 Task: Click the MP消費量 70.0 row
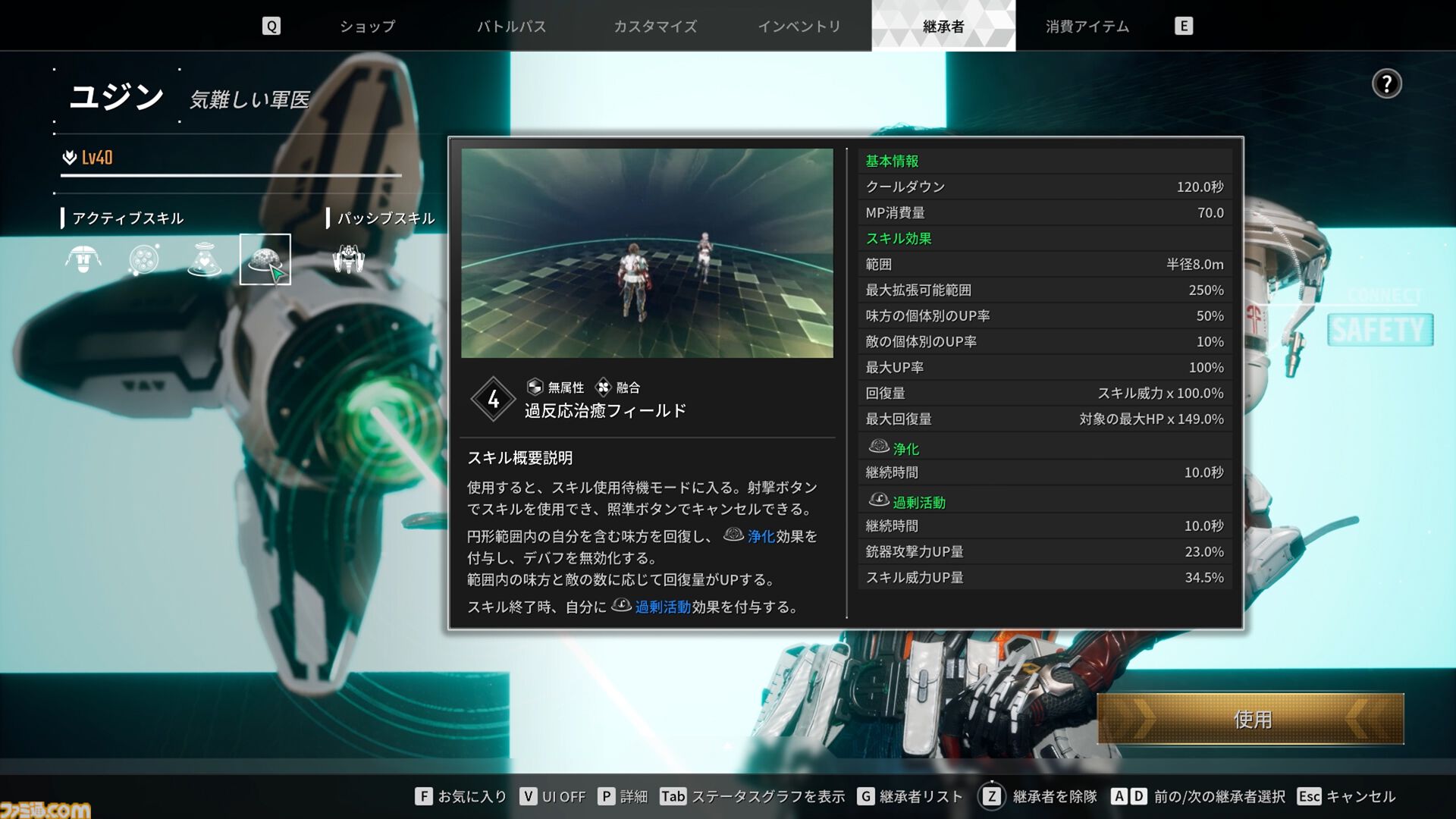[x=1045, y=212]
